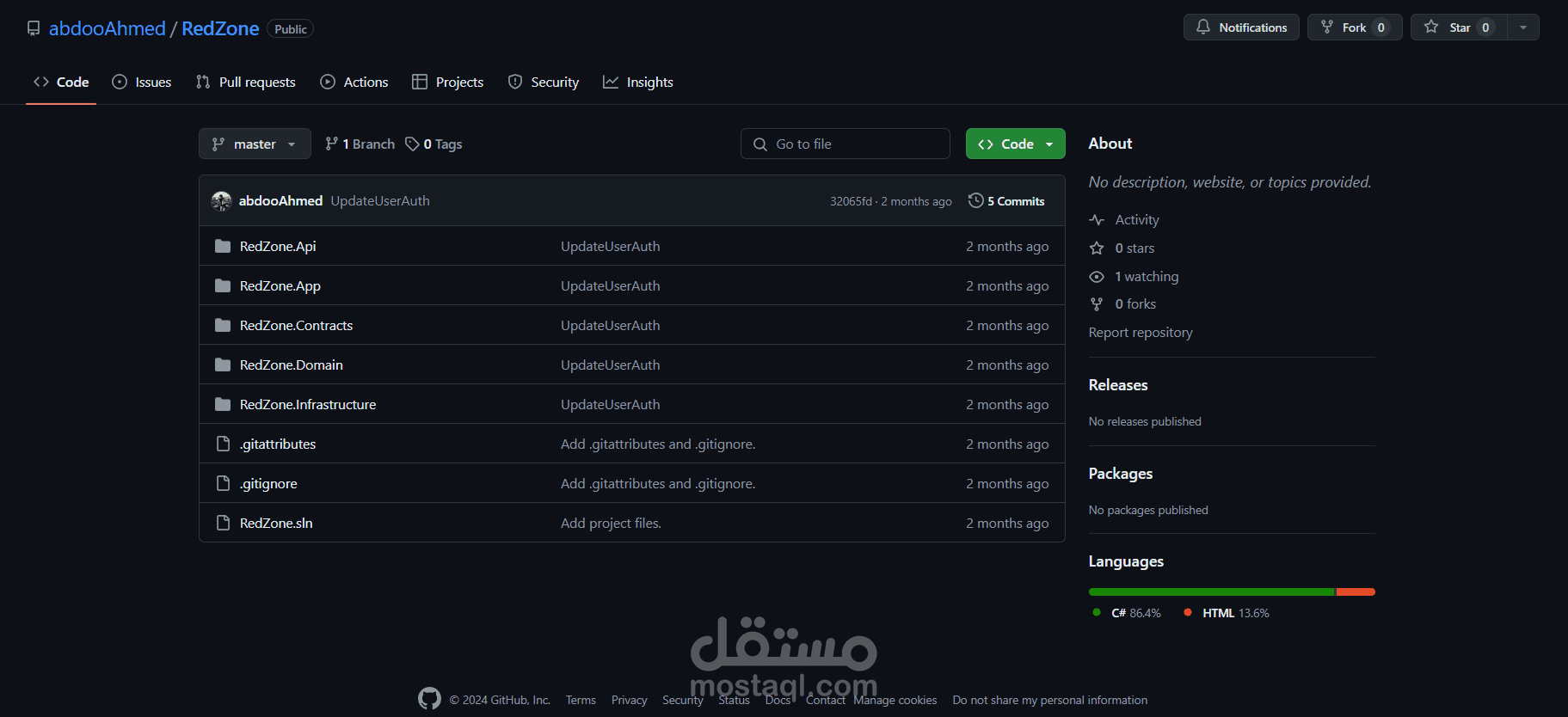The height and width of the screenshot is (717, 1568).
Task: Click the .gitattributes file icon
Action: coord(223,444)
